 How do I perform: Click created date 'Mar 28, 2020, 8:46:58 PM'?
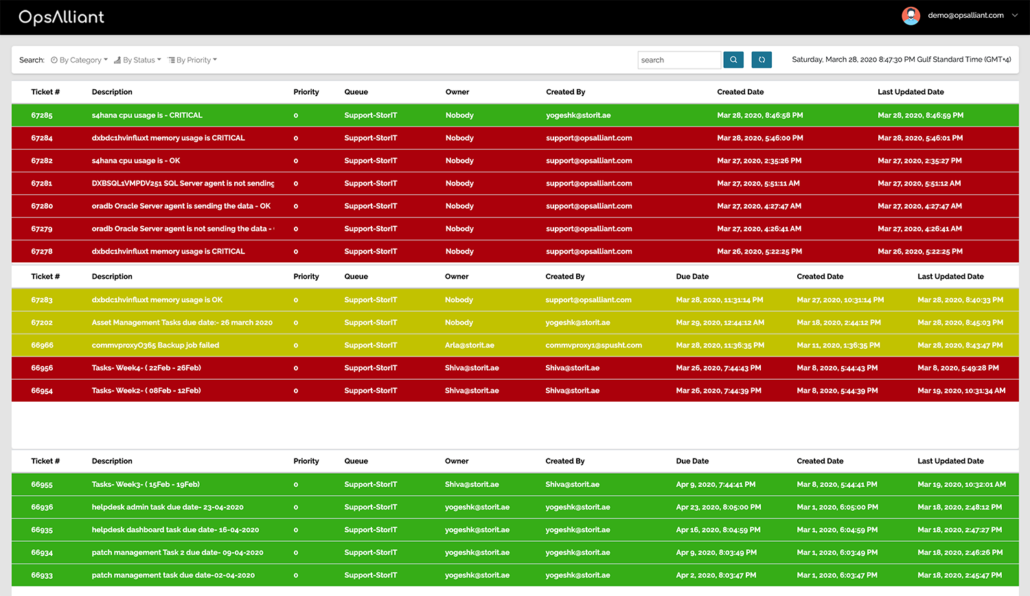point(759,115)
